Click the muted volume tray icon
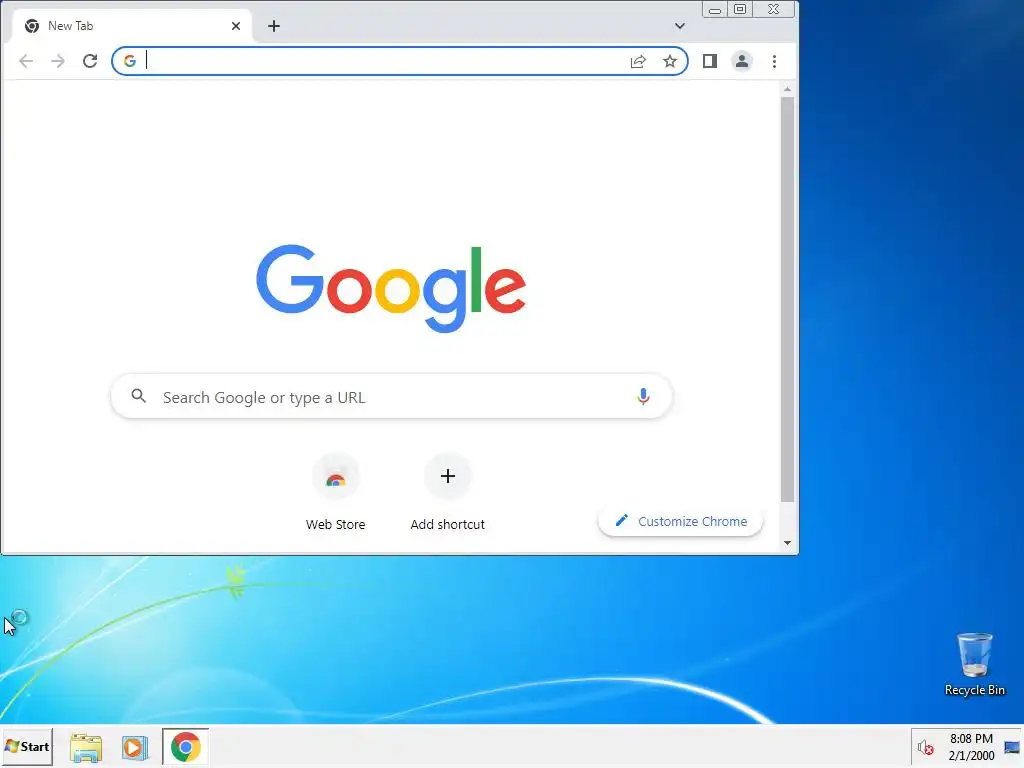This screenshot has width=1024, height=768. click(925, 747)
